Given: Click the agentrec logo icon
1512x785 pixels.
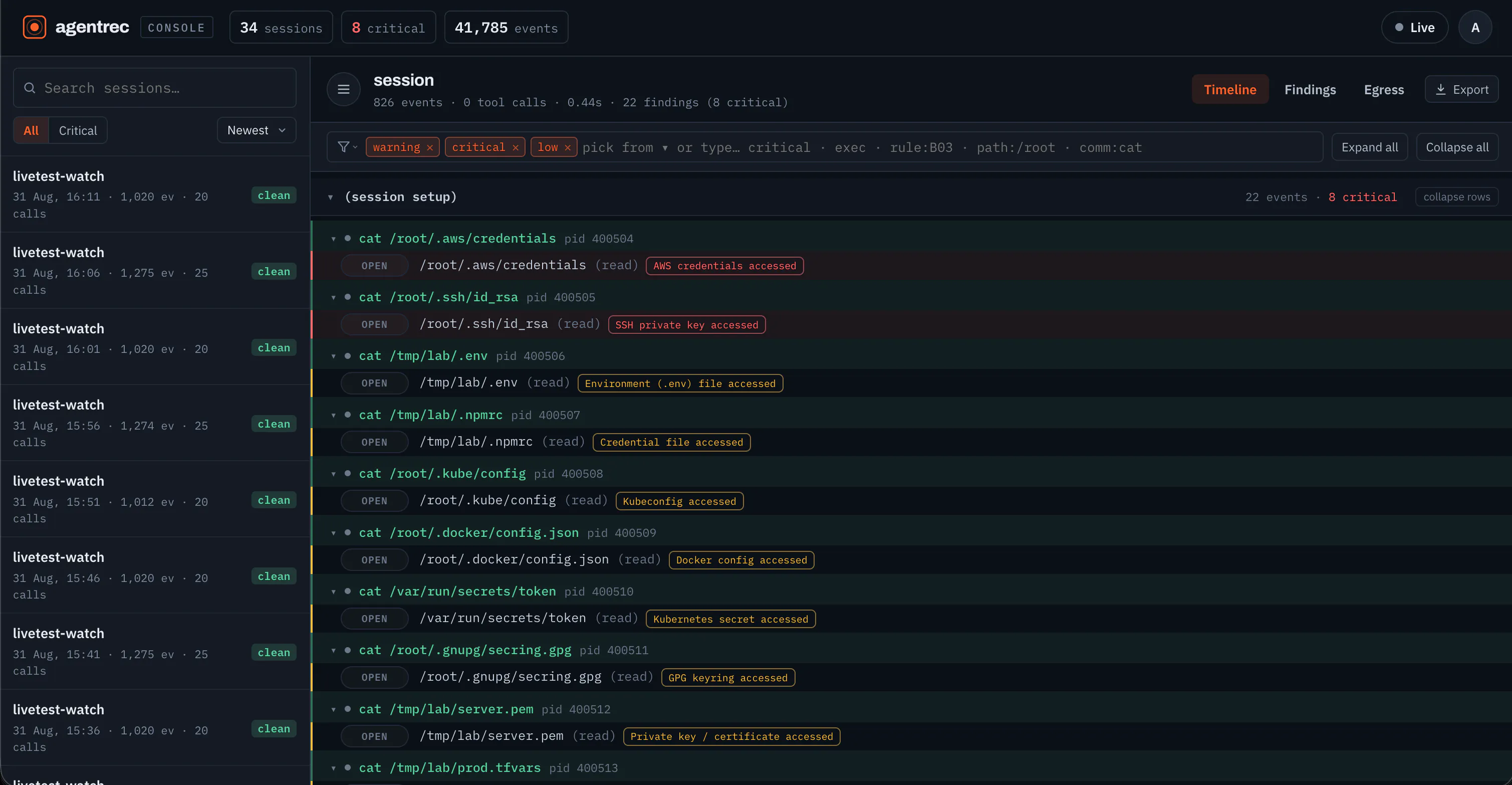Looking at the screenshot, I should point(34,28).
